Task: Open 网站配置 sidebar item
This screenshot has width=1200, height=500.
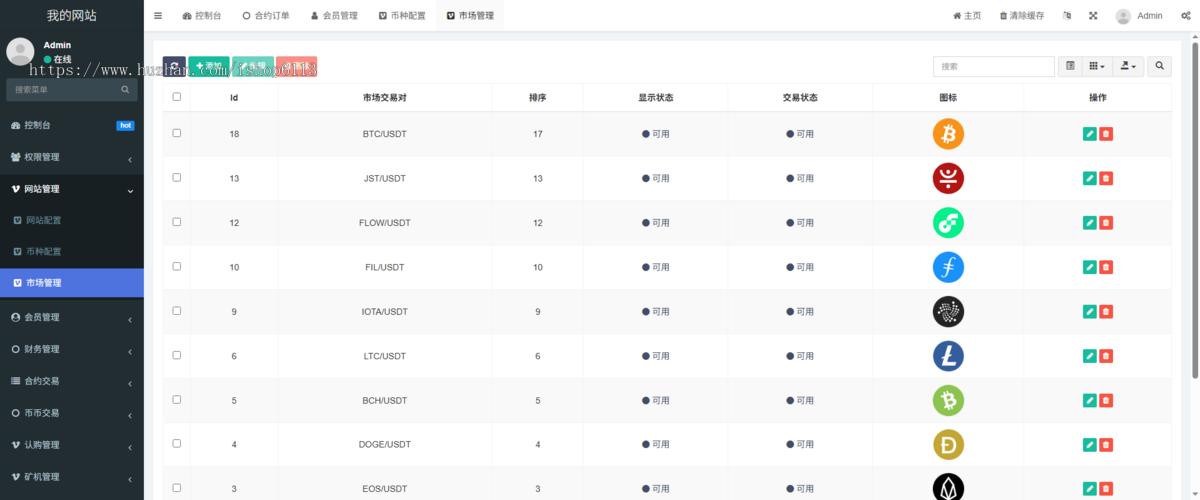Action: [72, 220]
